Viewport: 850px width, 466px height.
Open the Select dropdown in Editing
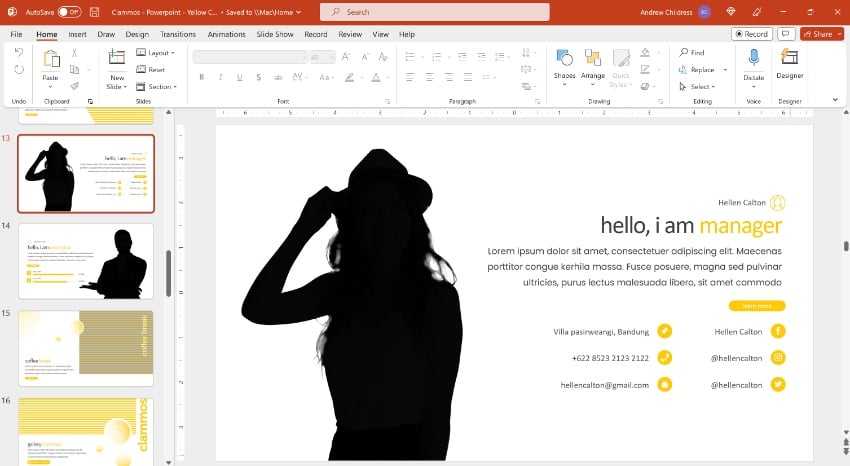point(700,86)
